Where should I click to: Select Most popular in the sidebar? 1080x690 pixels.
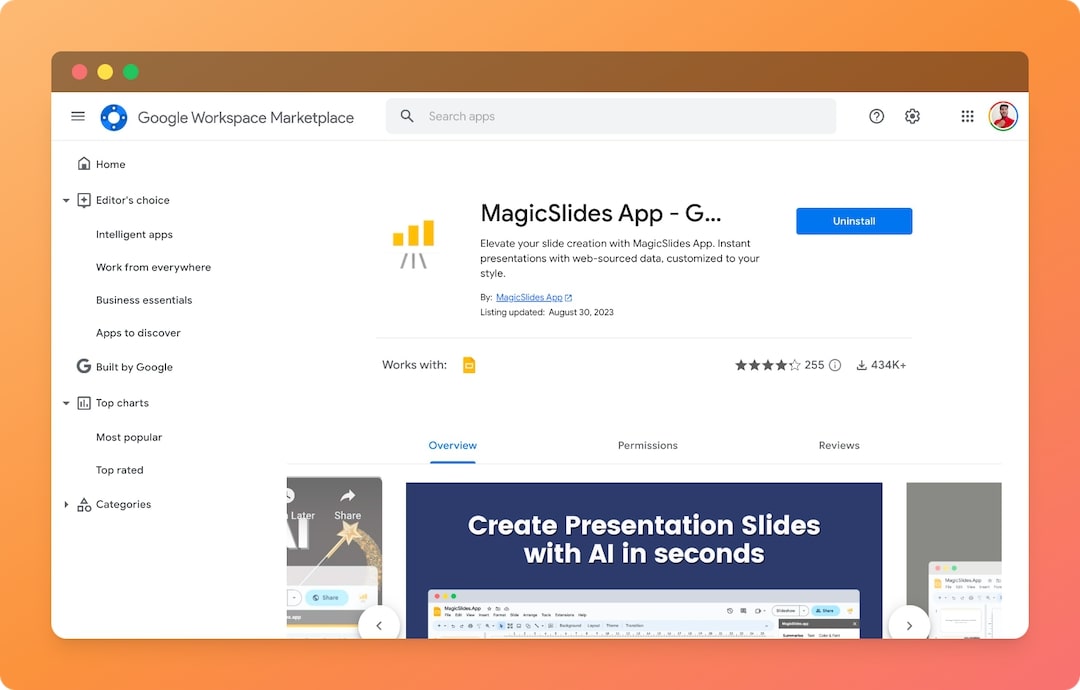point(129,438)
